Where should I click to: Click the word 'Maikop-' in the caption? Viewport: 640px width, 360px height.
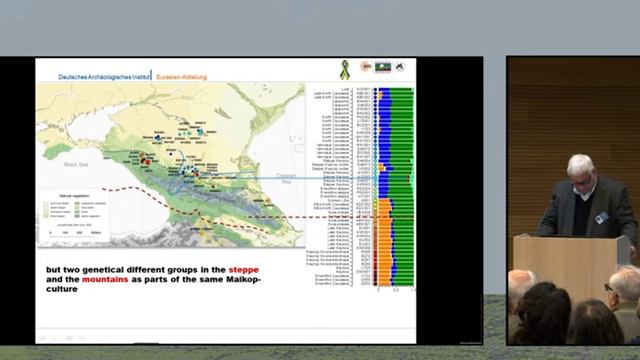[x=243, y=279]
